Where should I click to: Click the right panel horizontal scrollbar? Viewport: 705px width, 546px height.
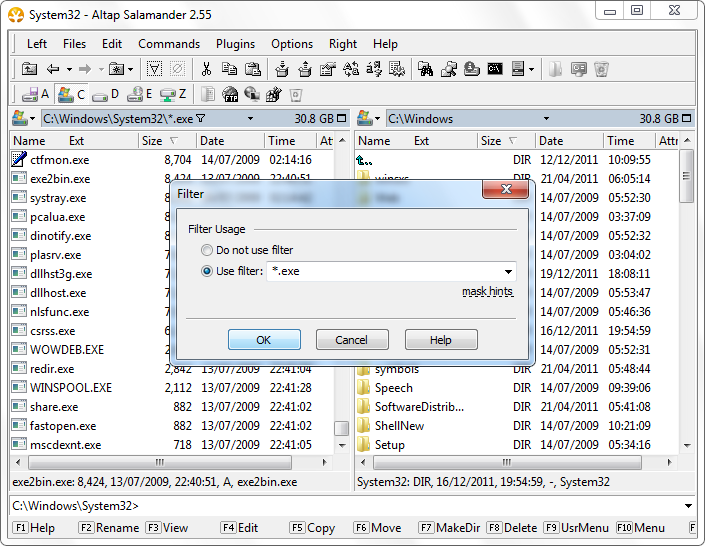(507, 462)
